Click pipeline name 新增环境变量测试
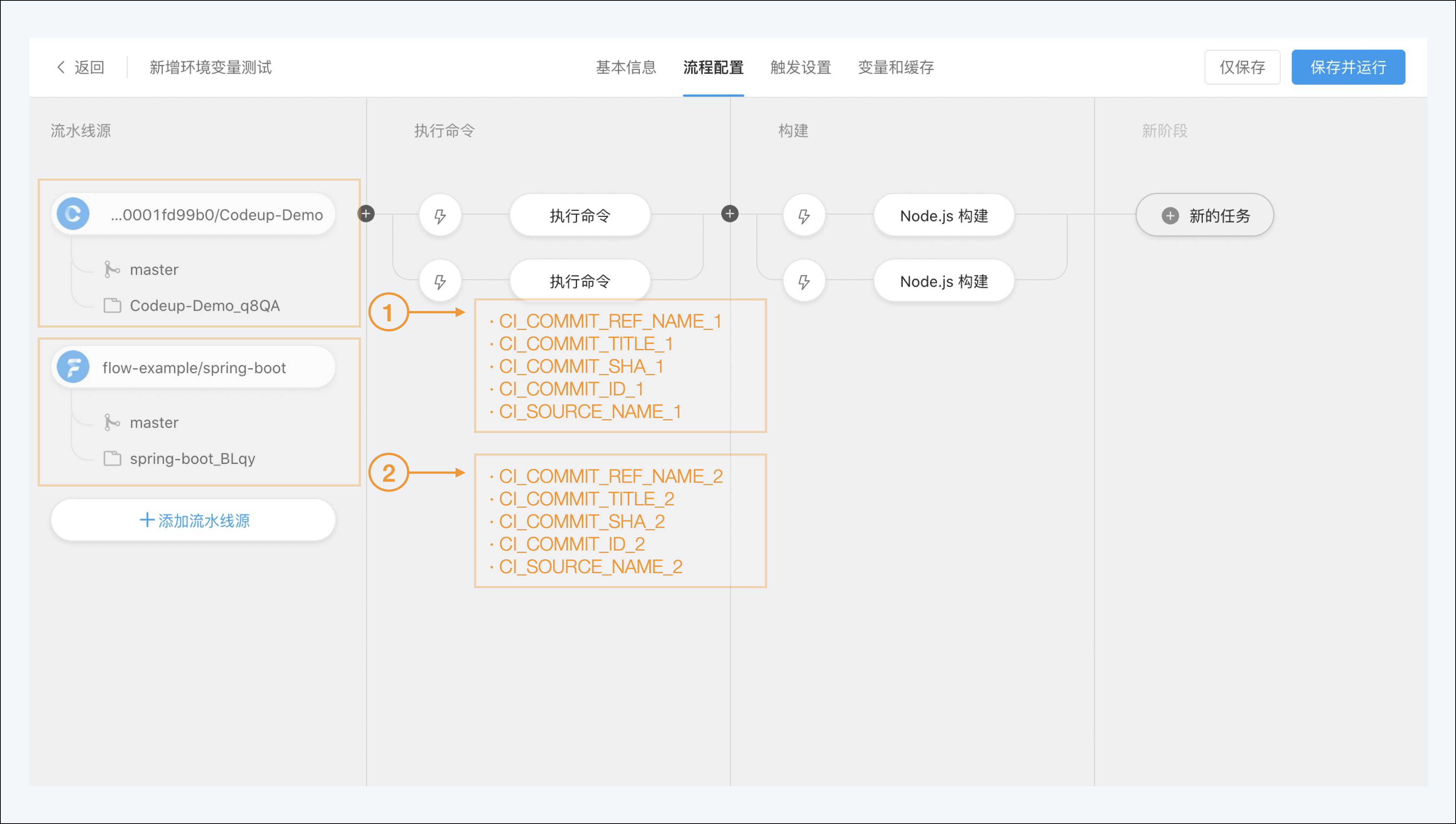 211,67
